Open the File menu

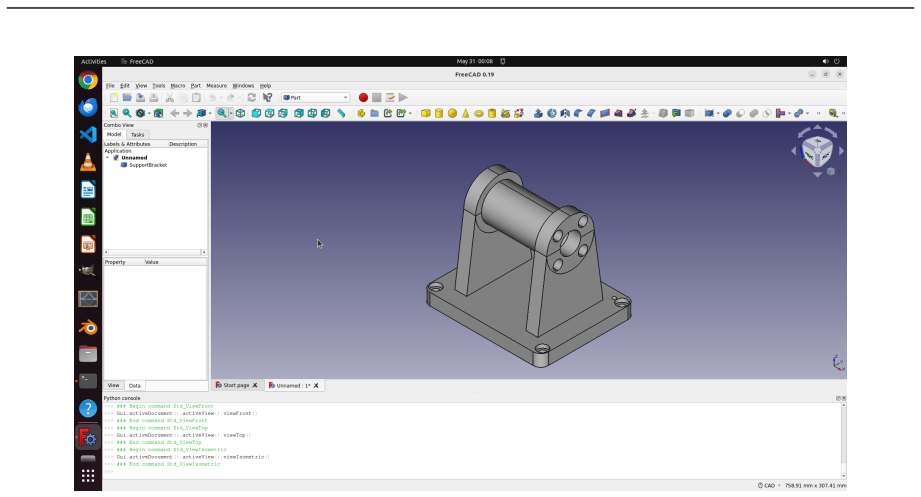pos(110,86)
